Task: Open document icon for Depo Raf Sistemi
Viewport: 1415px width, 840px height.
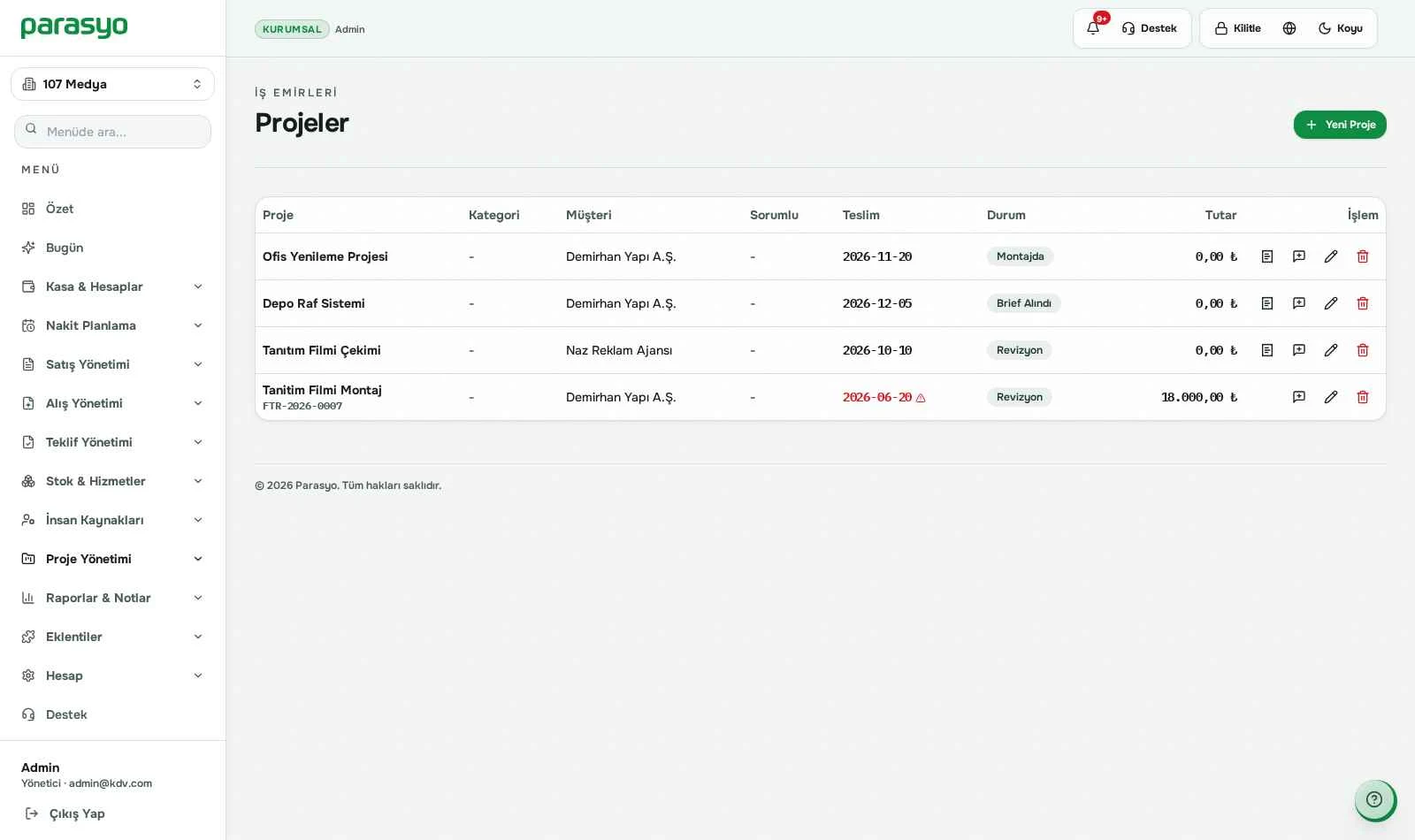Action: [x=1267, y=303]
